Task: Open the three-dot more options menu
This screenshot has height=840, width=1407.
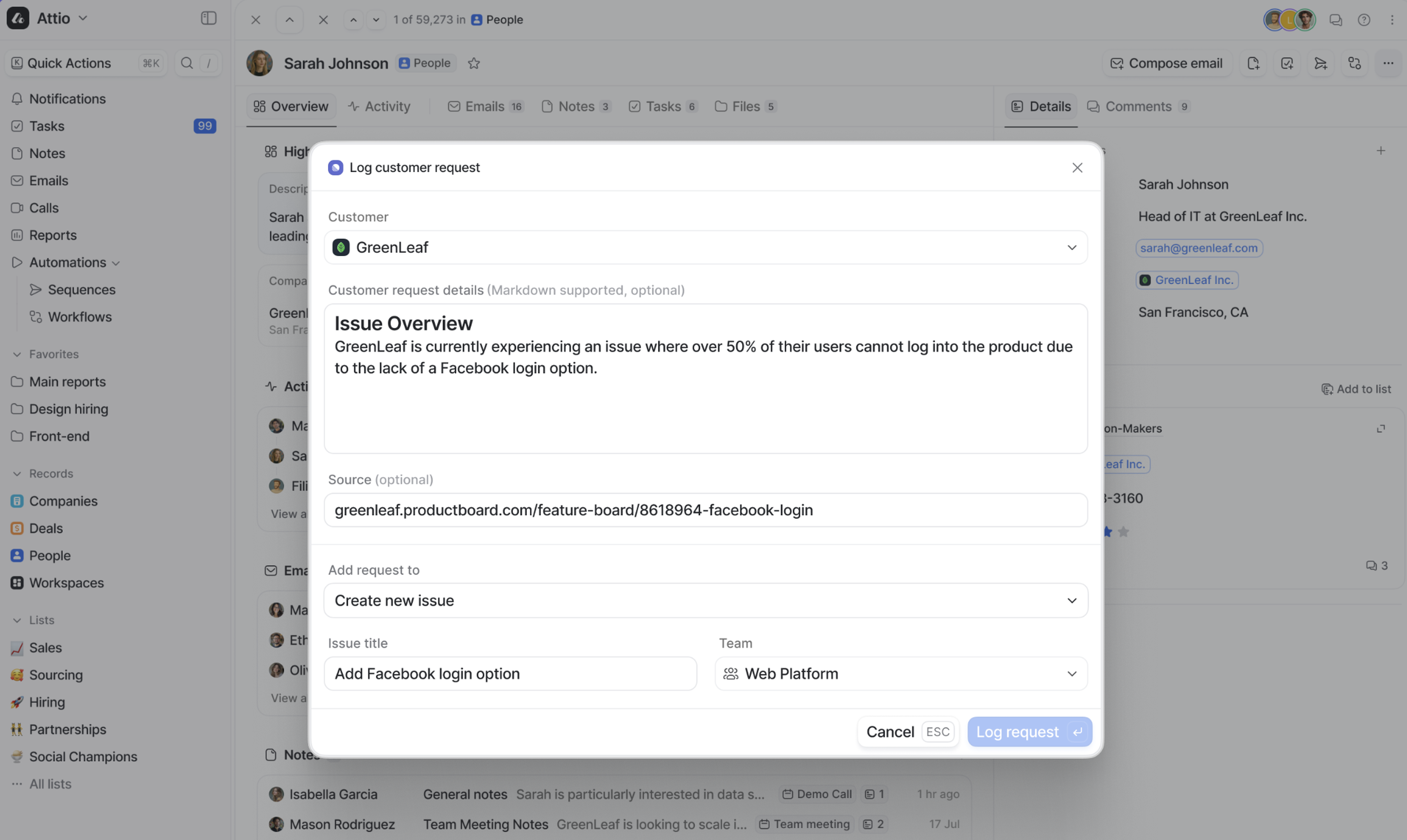Action: (1388, 63)
